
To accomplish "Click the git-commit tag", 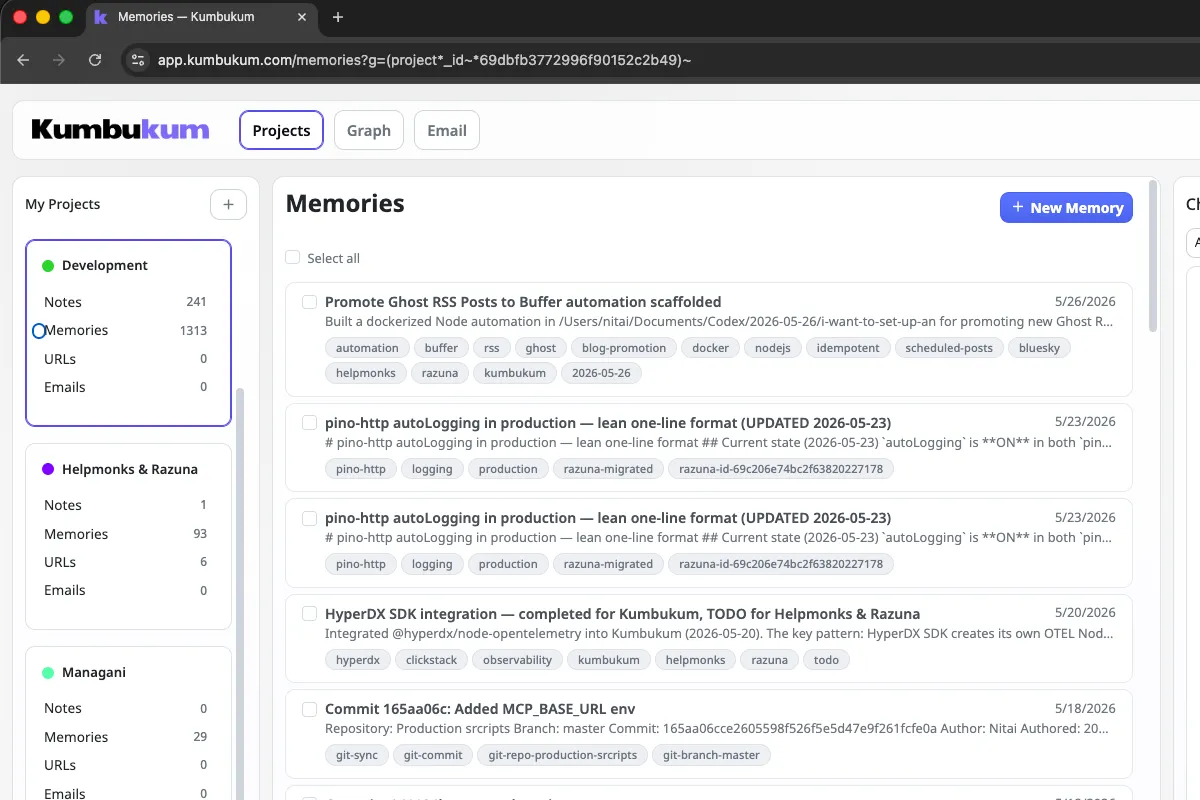I will (x=433, y=755).
